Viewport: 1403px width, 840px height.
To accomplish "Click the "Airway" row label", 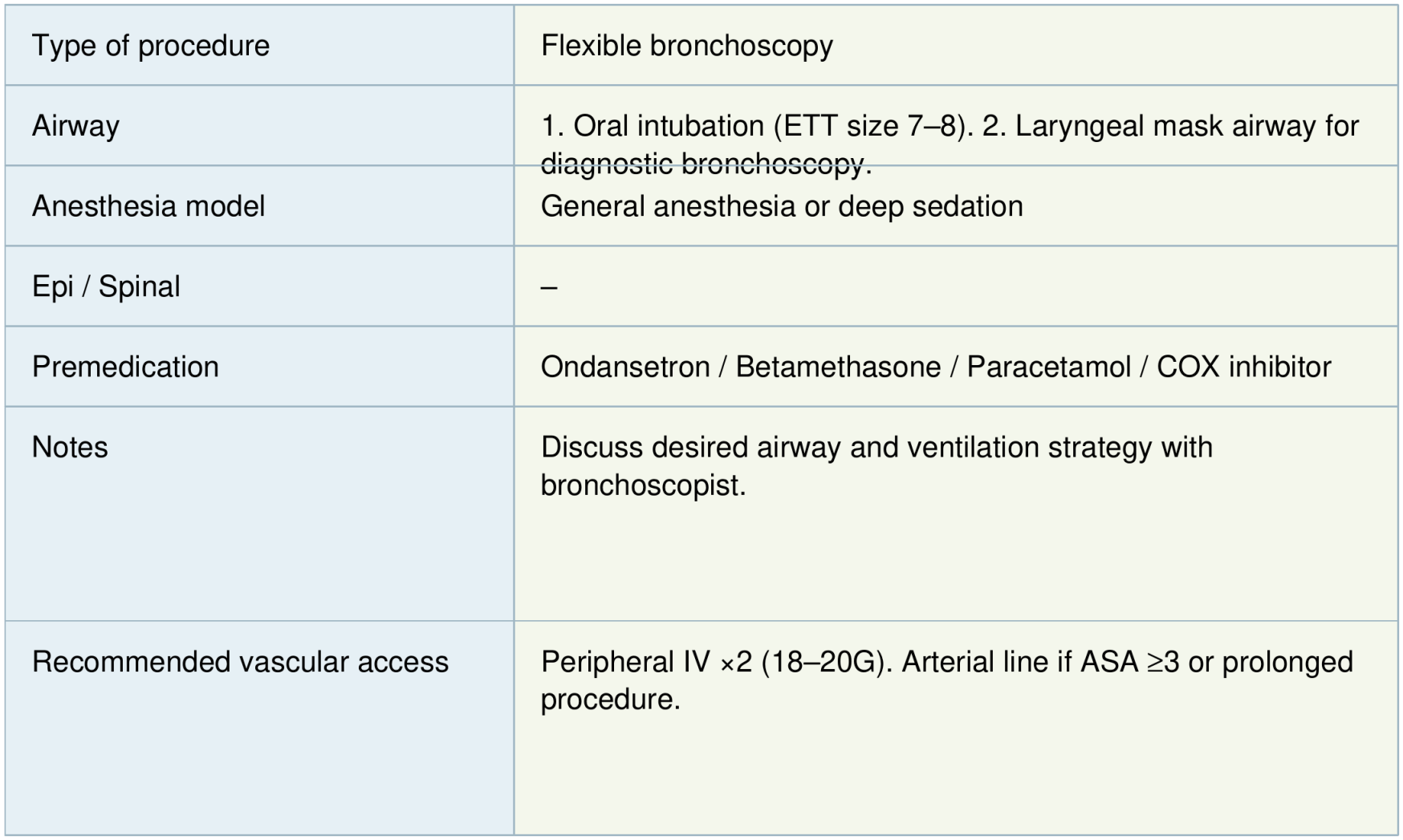I will tap(75, 126).
